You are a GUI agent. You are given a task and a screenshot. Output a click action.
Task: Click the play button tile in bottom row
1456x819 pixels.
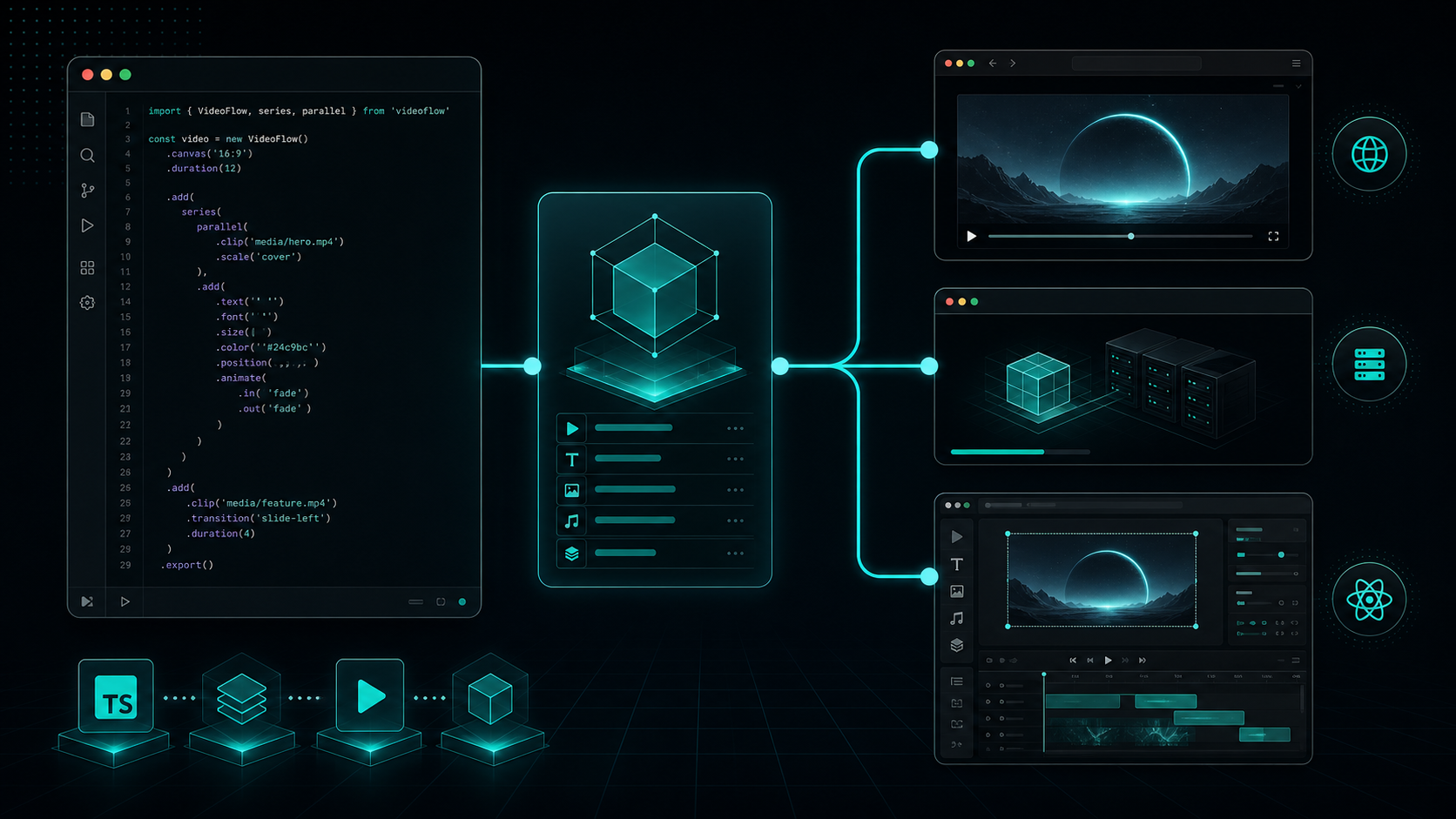(370, 696)
